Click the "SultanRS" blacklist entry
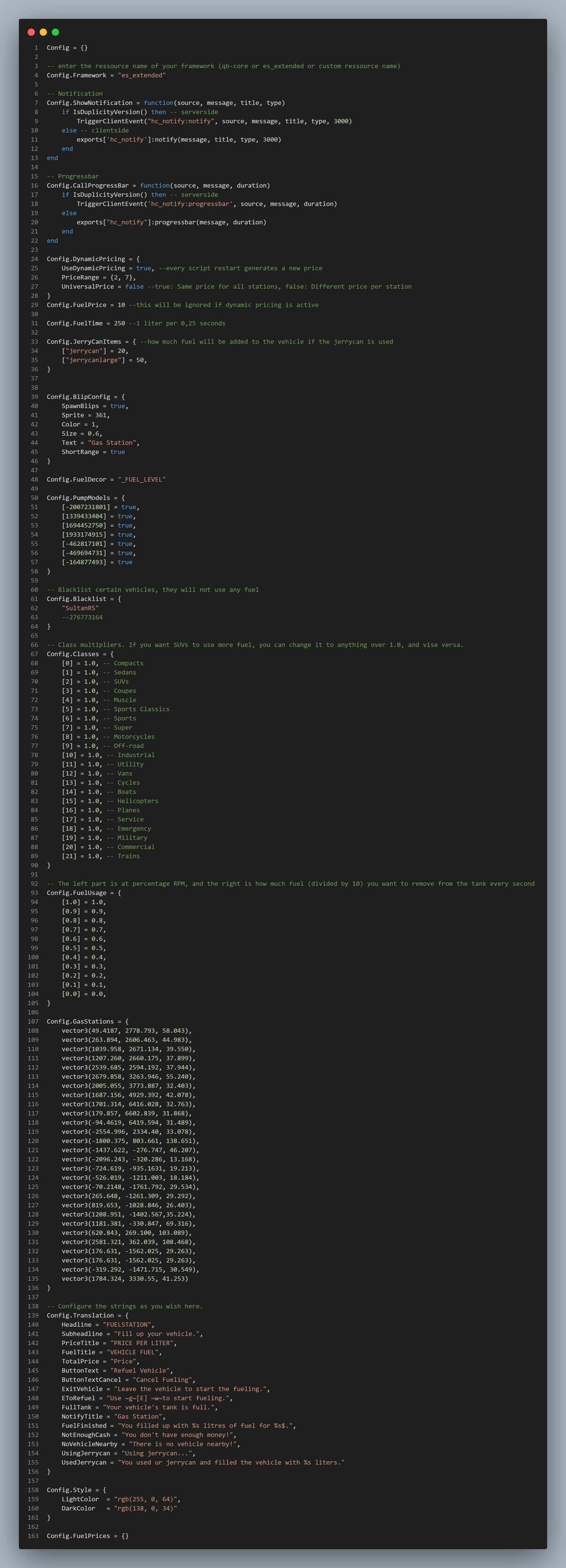 tap(80, 608)
